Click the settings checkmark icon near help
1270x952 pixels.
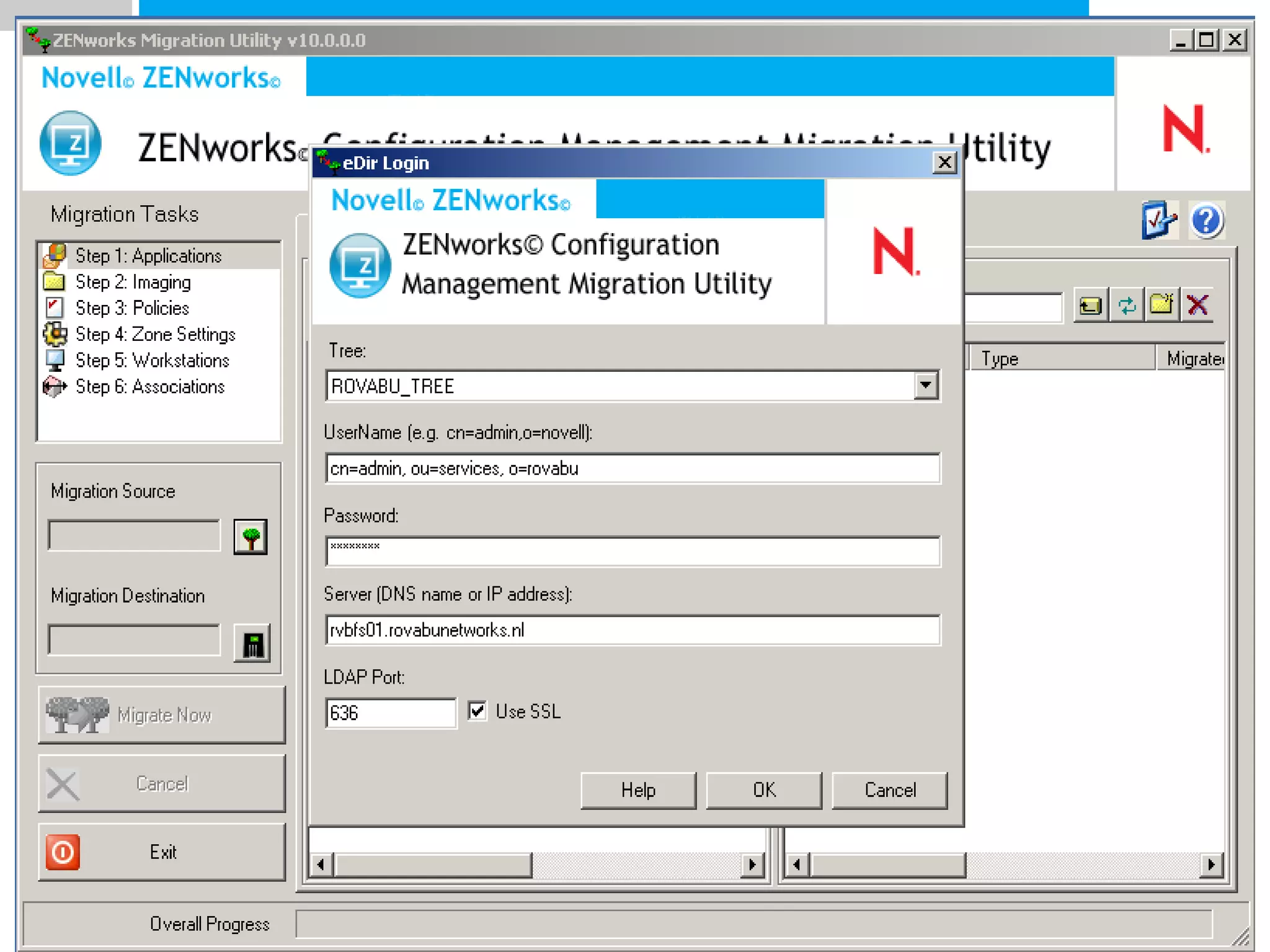1158,220
